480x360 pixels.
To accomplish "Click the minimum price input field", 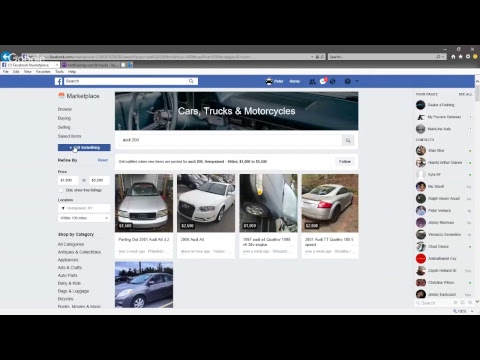I will (68, 180).
